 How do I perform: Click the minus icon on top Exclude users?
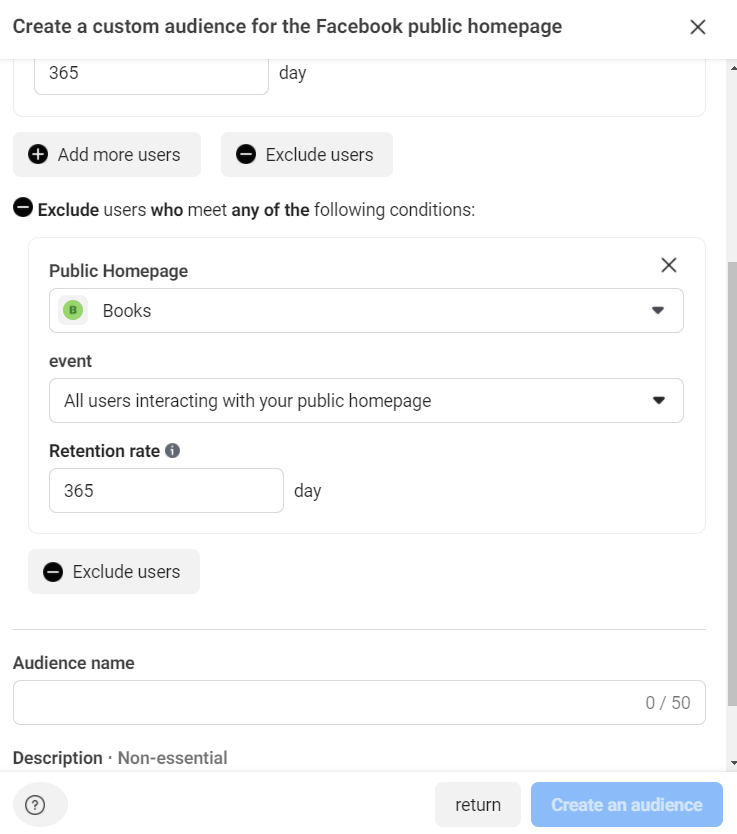[x=246, y=154]
